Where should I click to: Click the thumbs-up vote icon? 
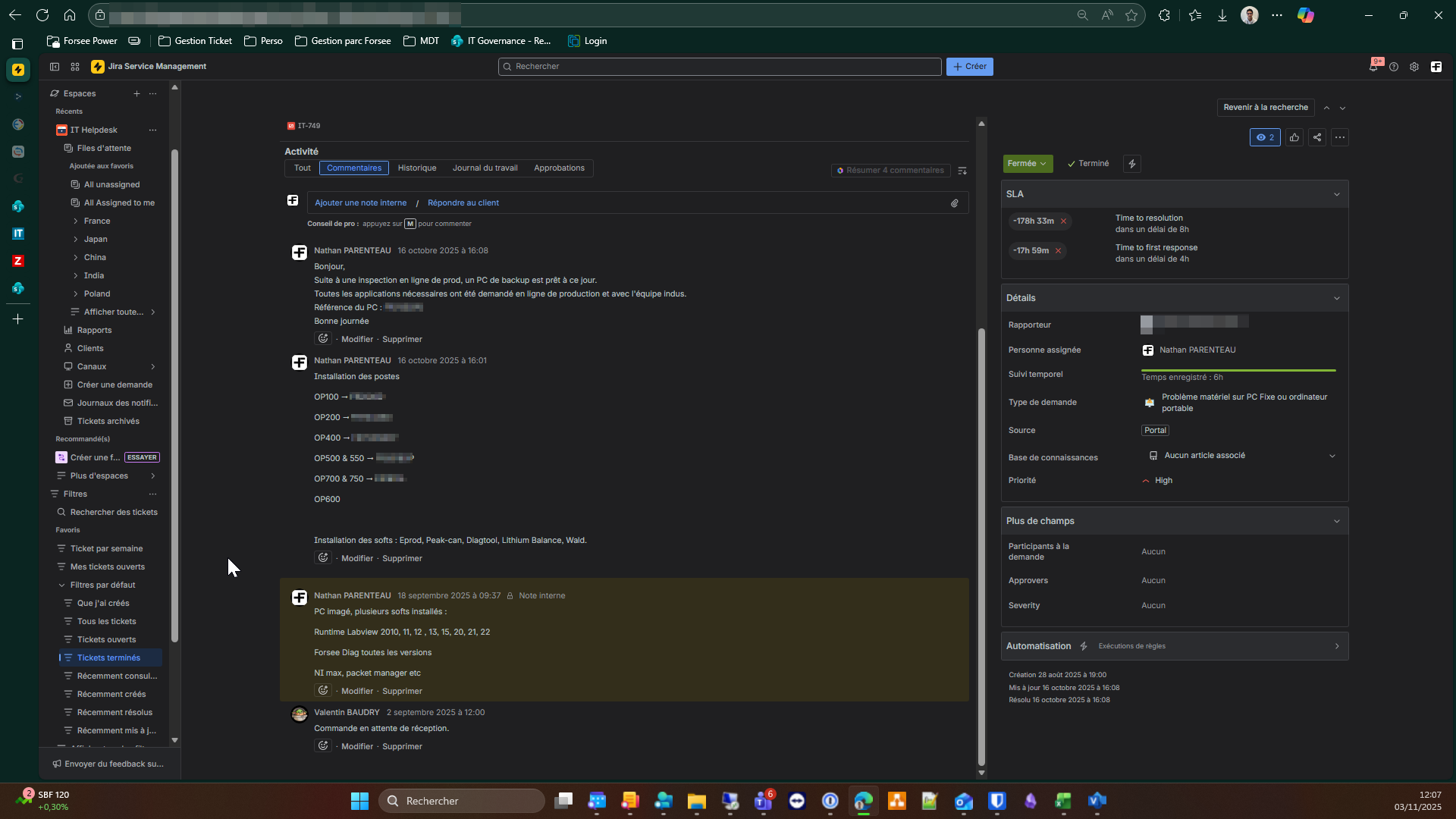pyautogui.click(x=1294, y=137)
